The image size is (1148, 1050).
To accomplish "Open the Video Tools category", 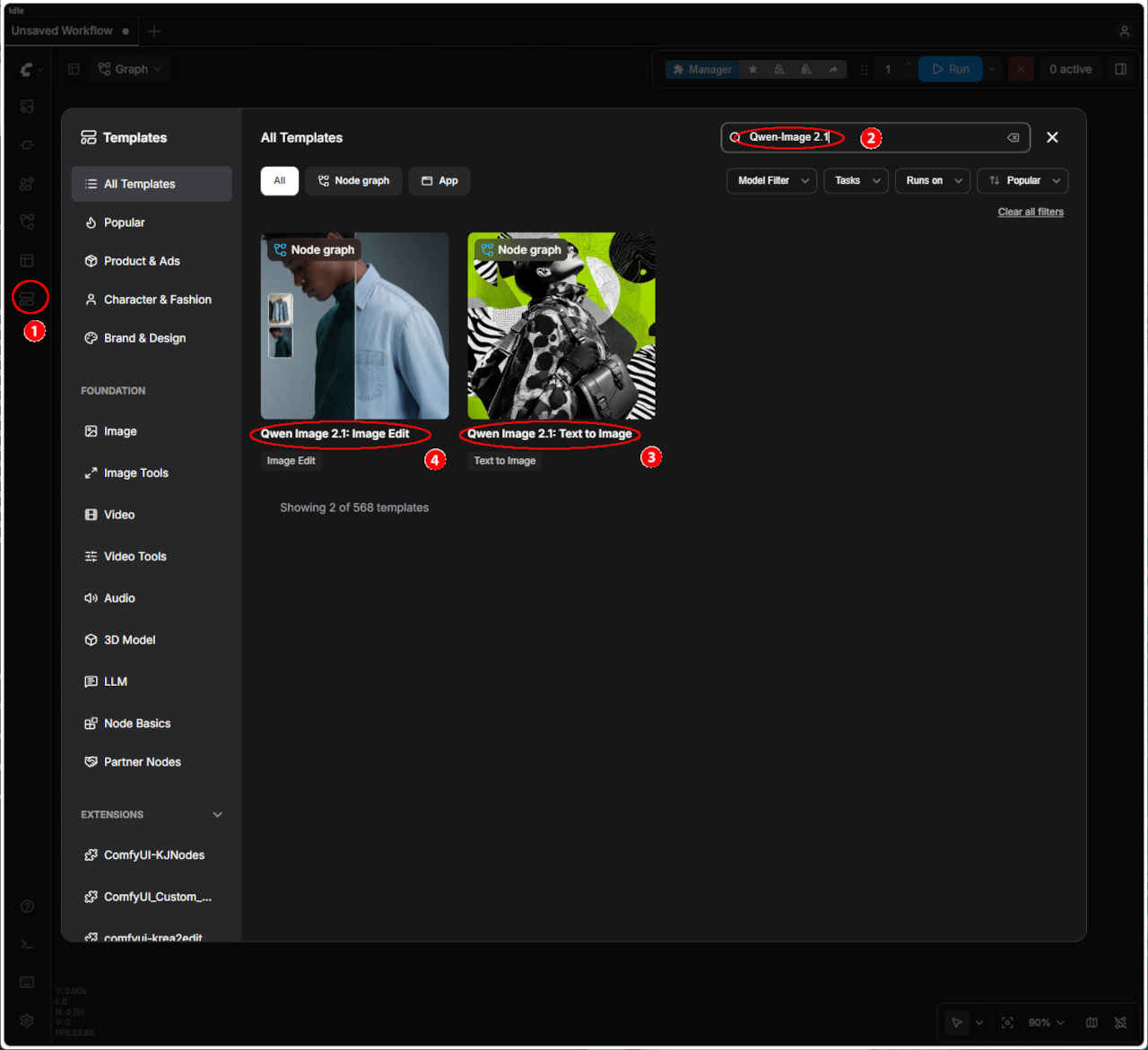I will [x=152, y=556].
